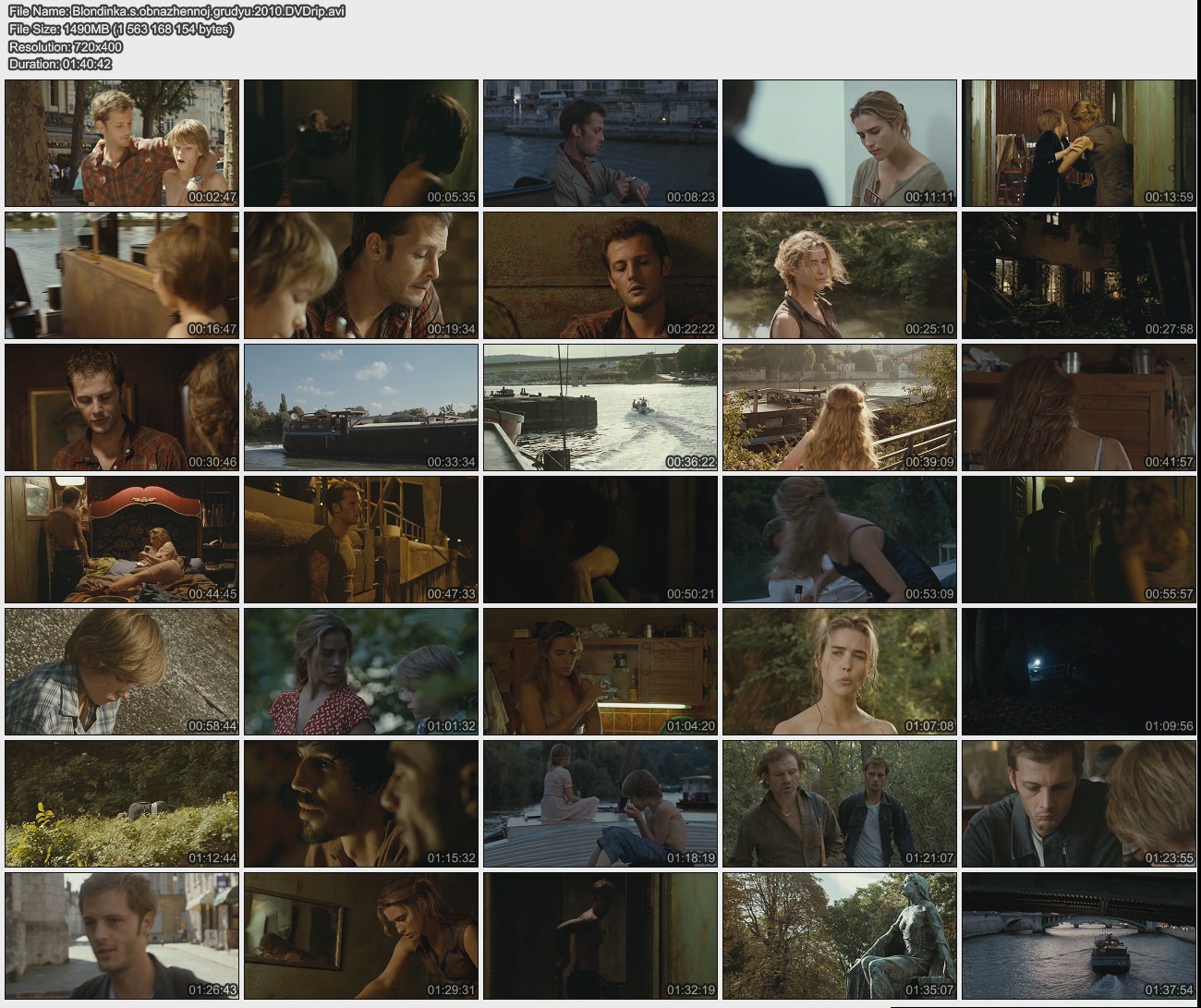The image size is (1201, 1008).
Task: Select the frame at 00:05:35
Action: click(361, 143)
